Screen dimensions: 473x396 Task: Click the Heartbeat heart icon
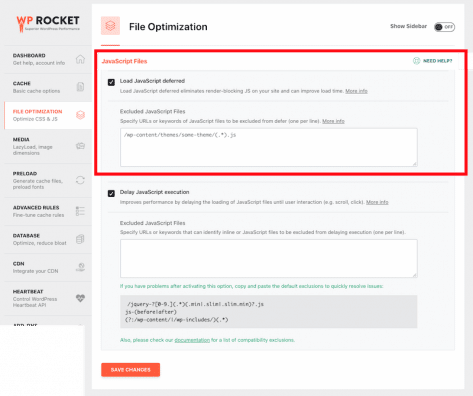[80, 298]
